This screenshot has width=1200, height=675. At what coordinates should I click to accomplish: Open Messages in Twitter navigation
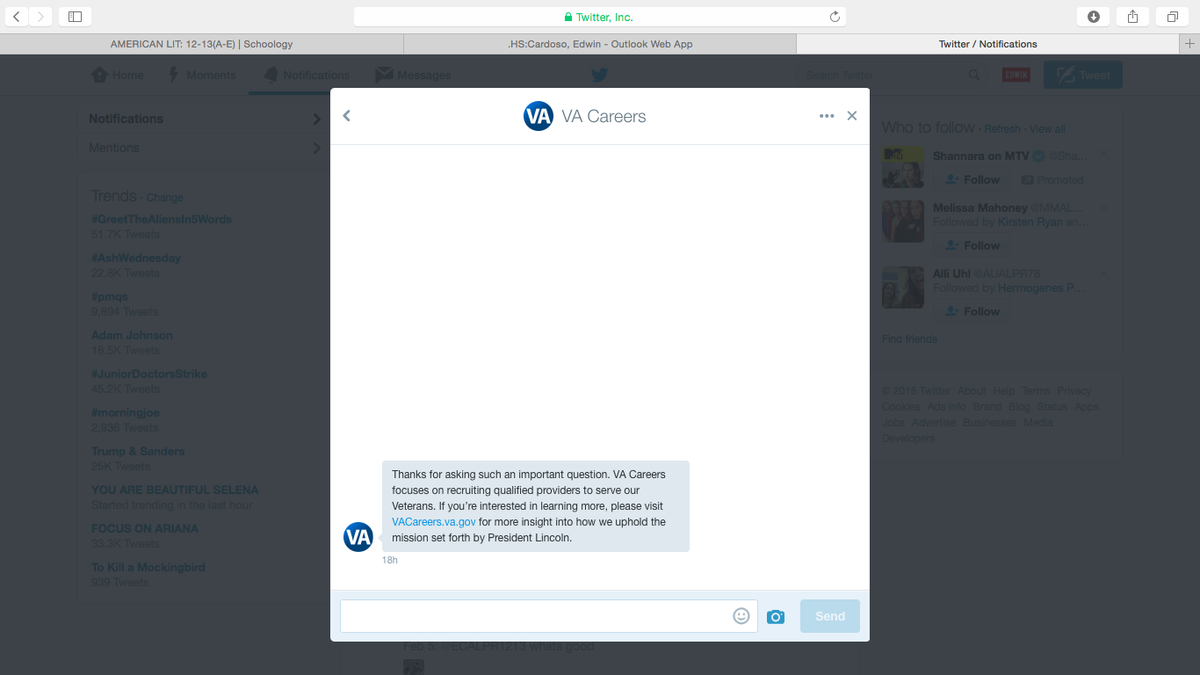click(x=413, y=75)
